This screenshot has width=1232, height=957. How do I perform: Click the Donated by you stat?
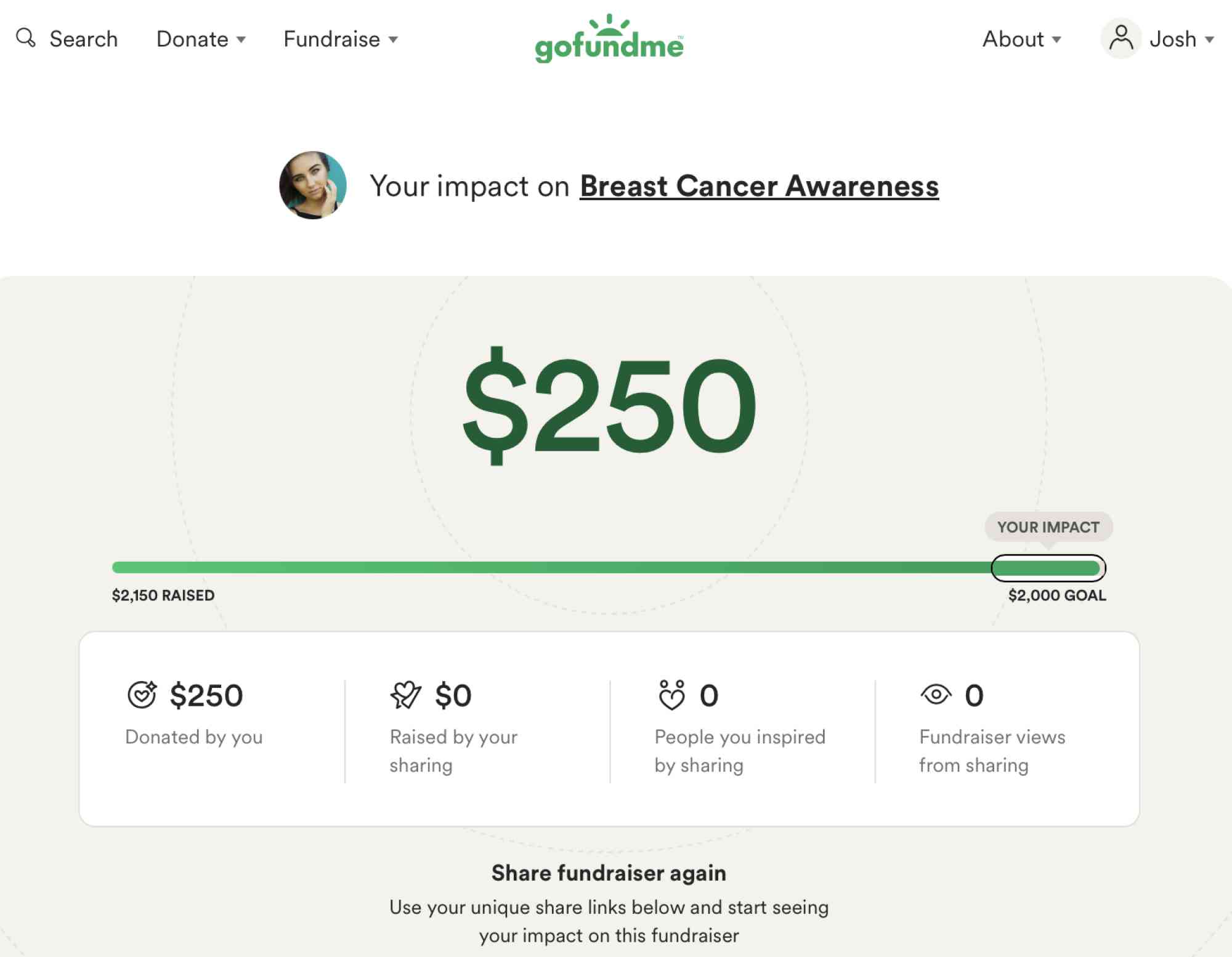pos(194,713)
